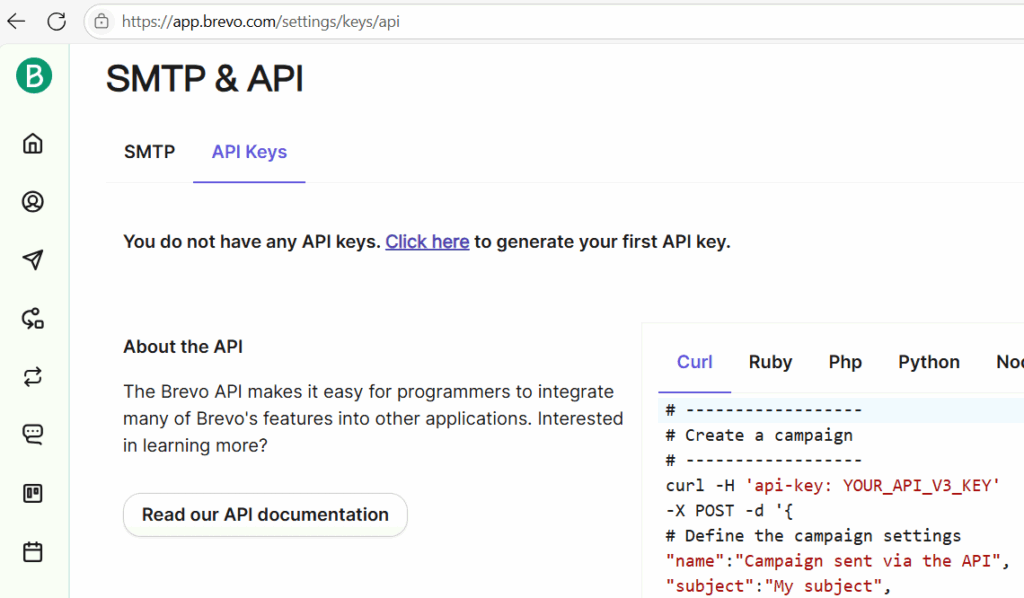This screenshot has width=1024, height=598.
Task: Switch code sample to Python
Action: (x=929, y=362)
